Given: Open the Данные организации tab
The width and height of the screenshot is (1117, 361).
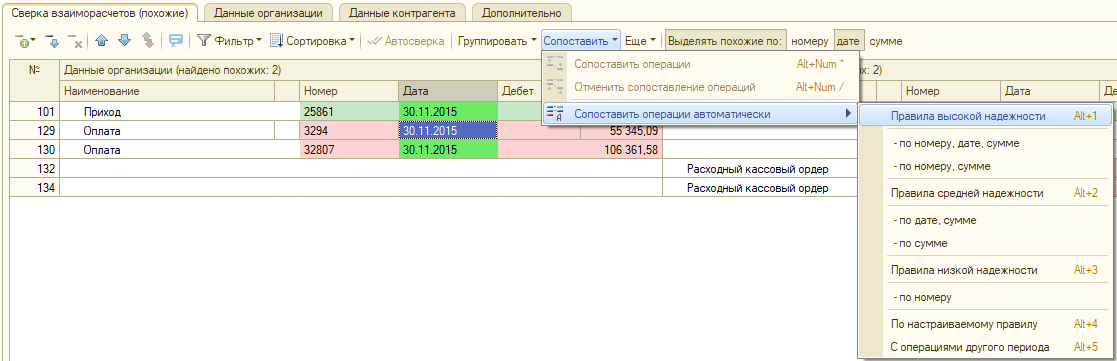Looking at the screenshot, I should tap(268, 13).
